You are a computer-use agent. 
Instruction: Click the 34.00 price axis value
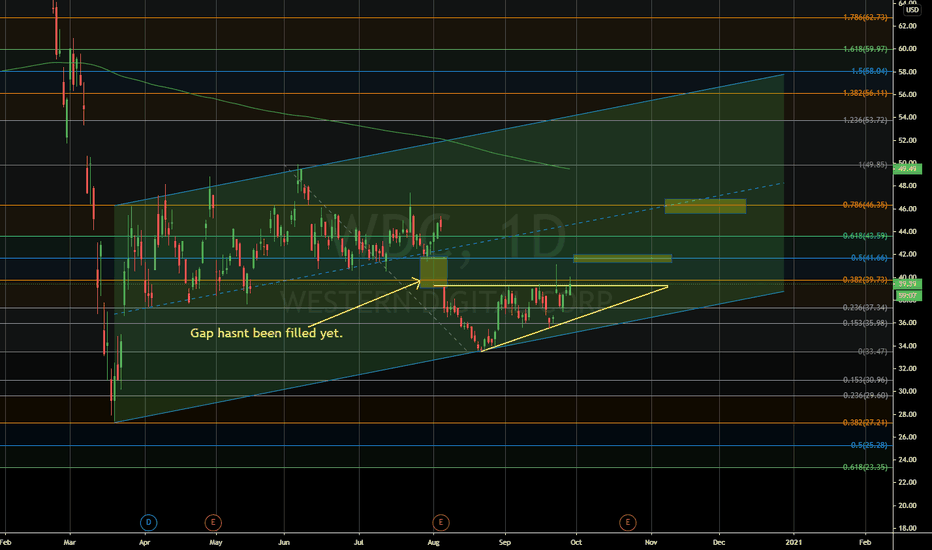(x=907, y=346)
